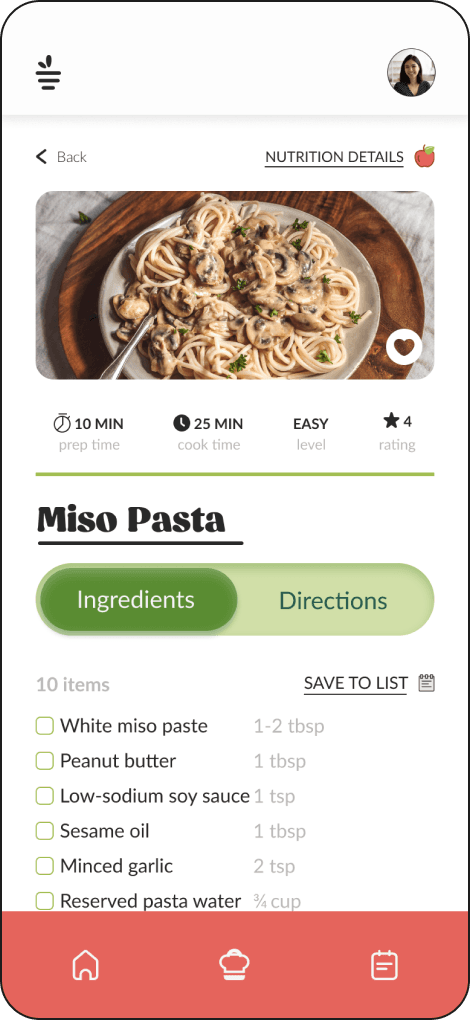This screenshot has height=1020, width=470.
Task: Click the red apple nutrition icon
Action: point(424,156)
